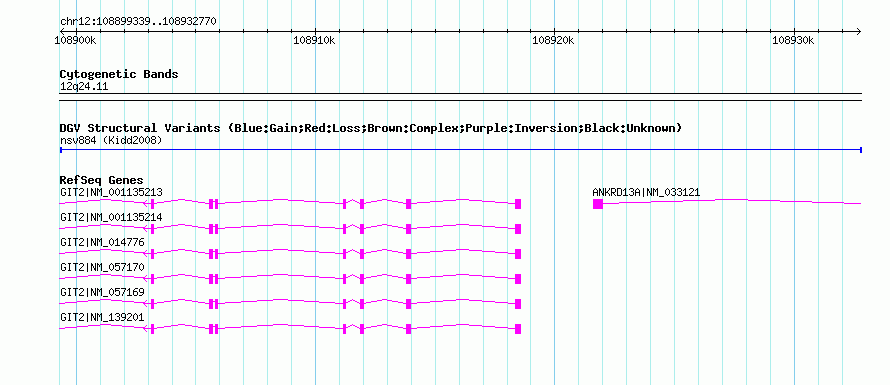Open the GIT2|NM_139201 transcript label
Image resolution: width=890 pixels, height=385 pixels.
pos(102,317)
